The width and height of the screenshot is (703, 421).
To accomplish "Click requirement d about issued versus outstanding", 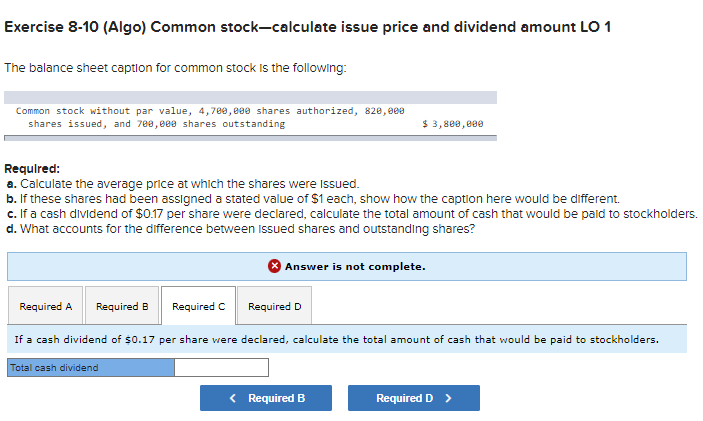I will (x=240, y=229).
